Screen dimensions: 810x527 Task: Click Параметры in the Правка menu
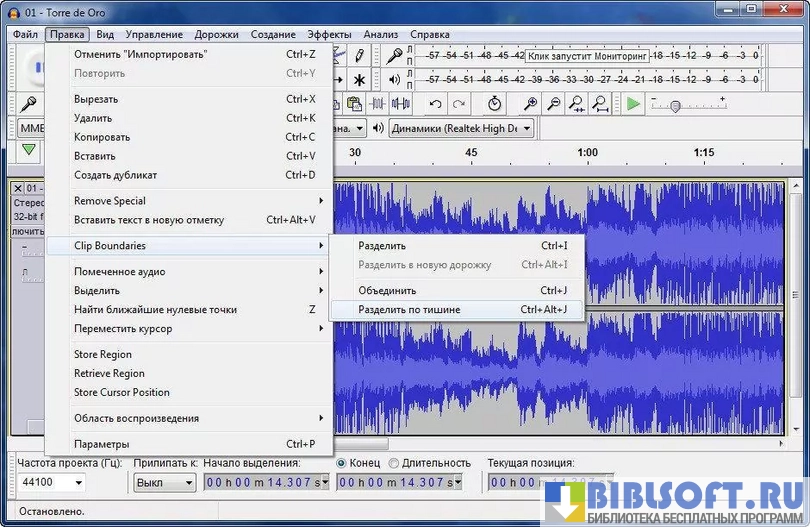pyautogui.click(x=102, y=444)
